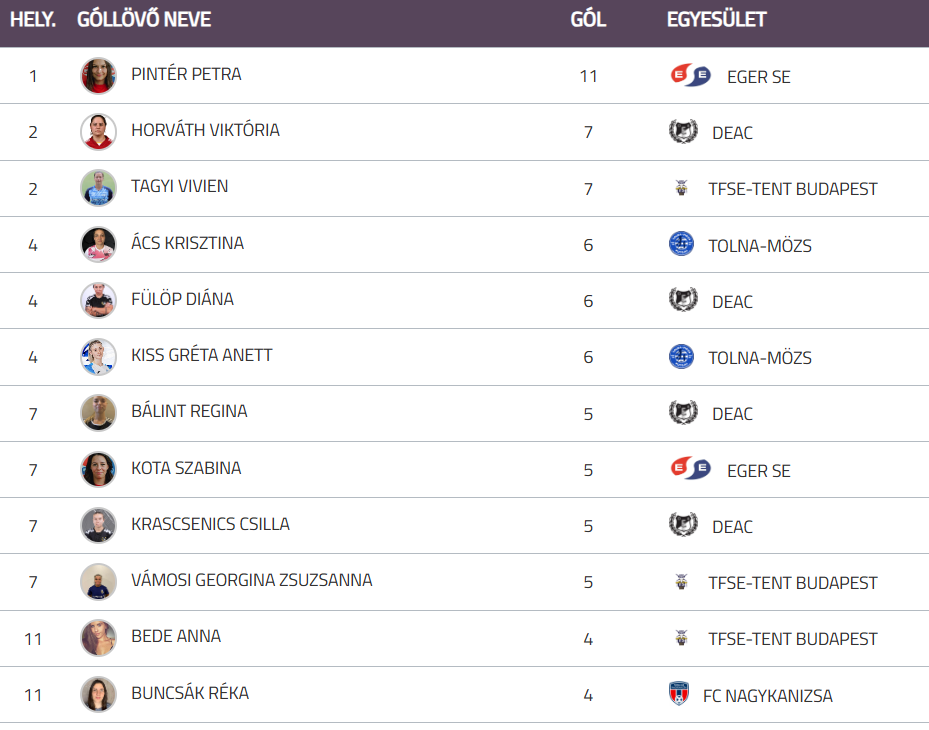Viewport: 929px width, 730px height.
Task: Open Pintér Petra's player photo
Action: [x=98, y=76]
